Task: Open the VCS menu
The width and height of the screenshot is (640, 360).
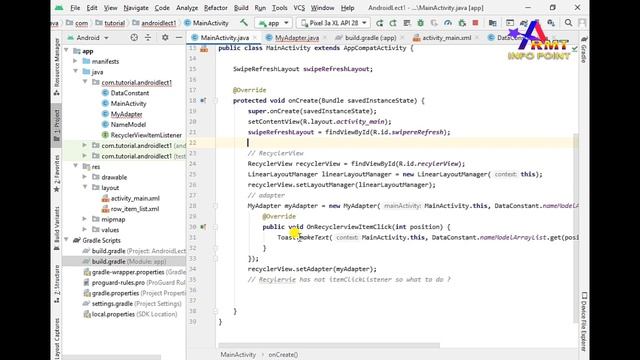Action: (x=299, y=8)
